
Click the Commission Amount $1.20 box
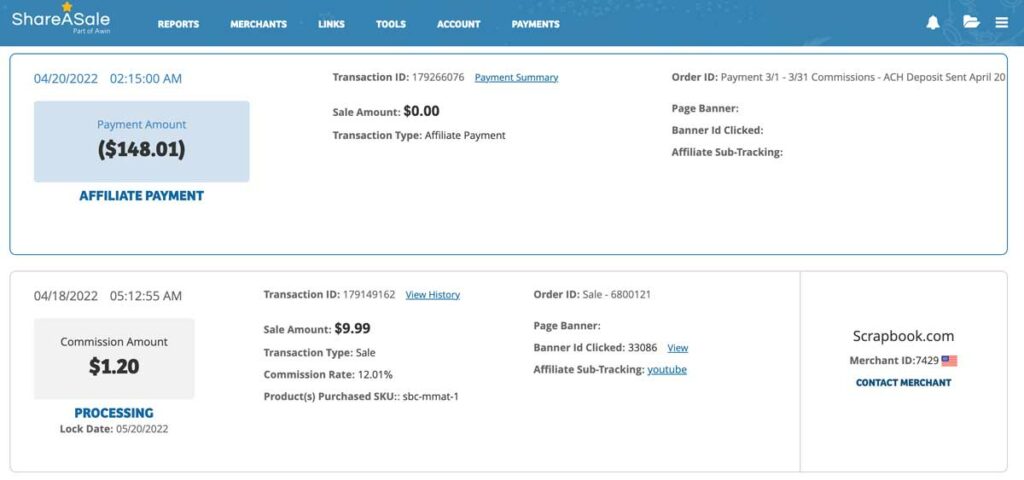(x=114, y=359)
